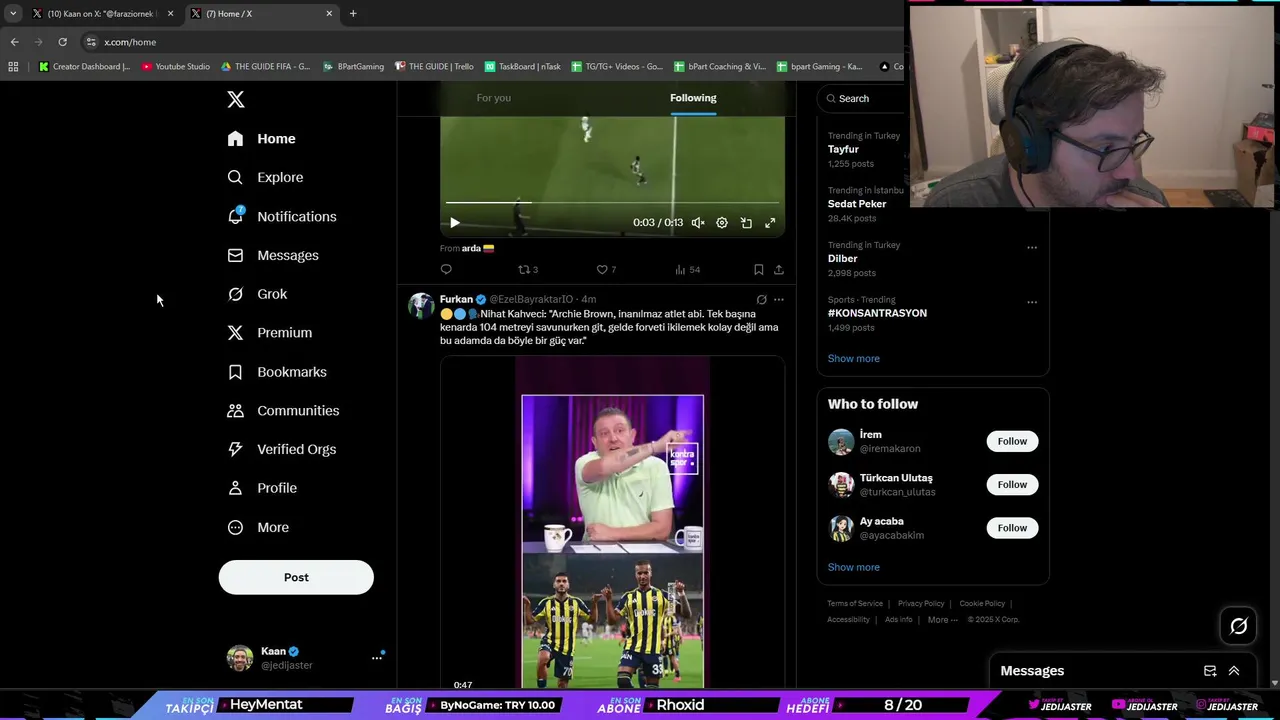Viewport: 1280px width, 720px height.
Task: Switch to the For you tab
Action: point(493,98)
